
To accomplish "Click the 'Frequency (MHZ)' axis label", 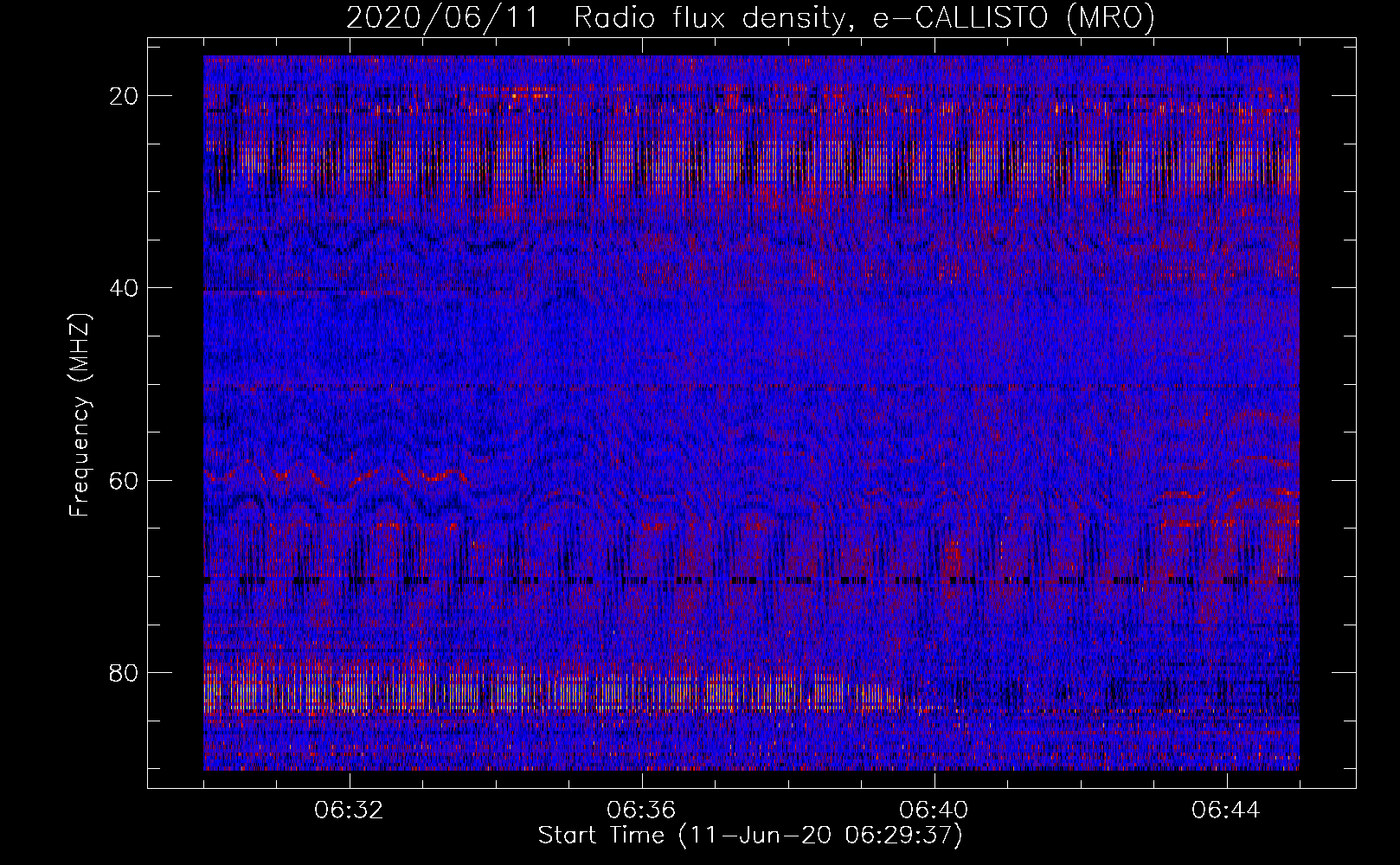I will pyautogui.click(x=80, y=415).
